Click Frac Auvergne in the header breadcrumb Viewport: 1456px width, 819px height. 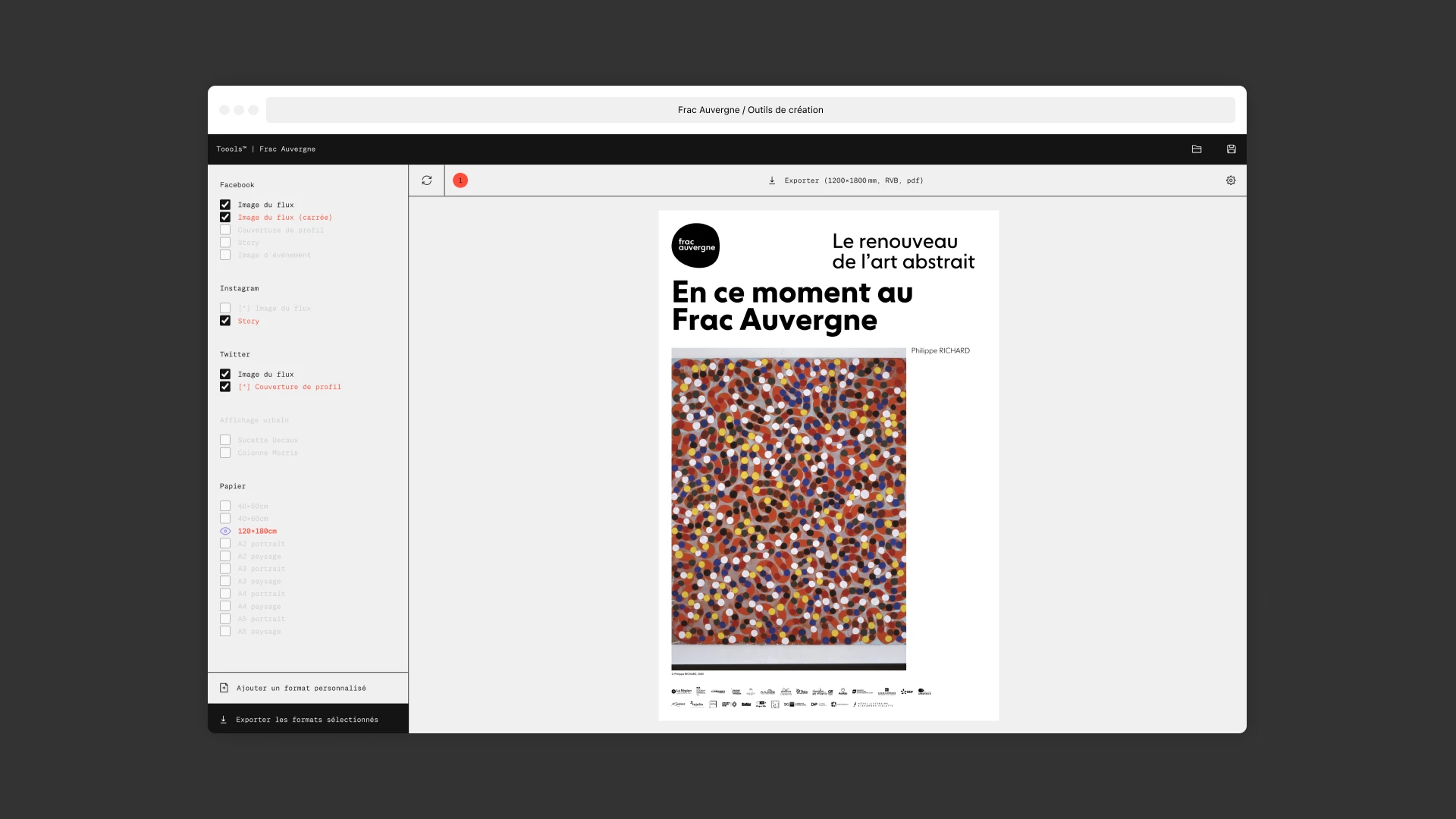click(x=287, y=149)
